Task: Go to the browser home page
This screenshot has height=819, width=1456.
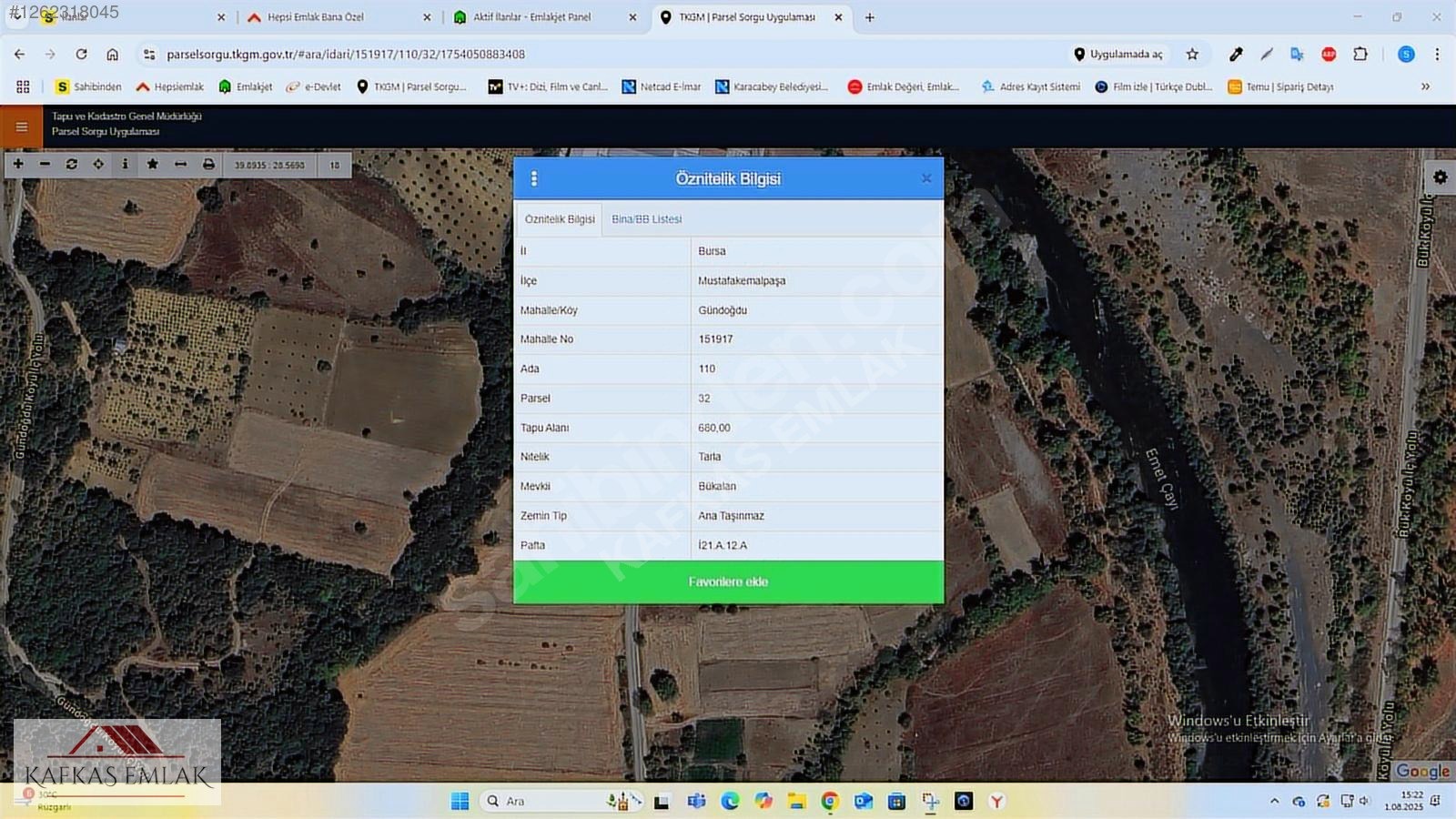Action: click(x=113, y=55)
